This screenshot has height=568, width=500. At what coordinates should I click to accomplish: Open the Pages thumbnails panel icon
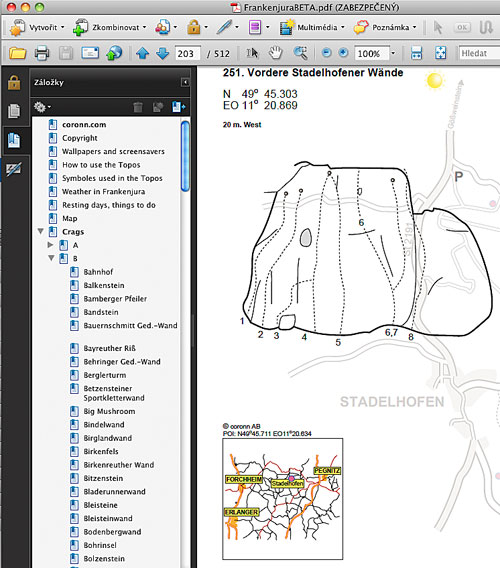point(14,111)
